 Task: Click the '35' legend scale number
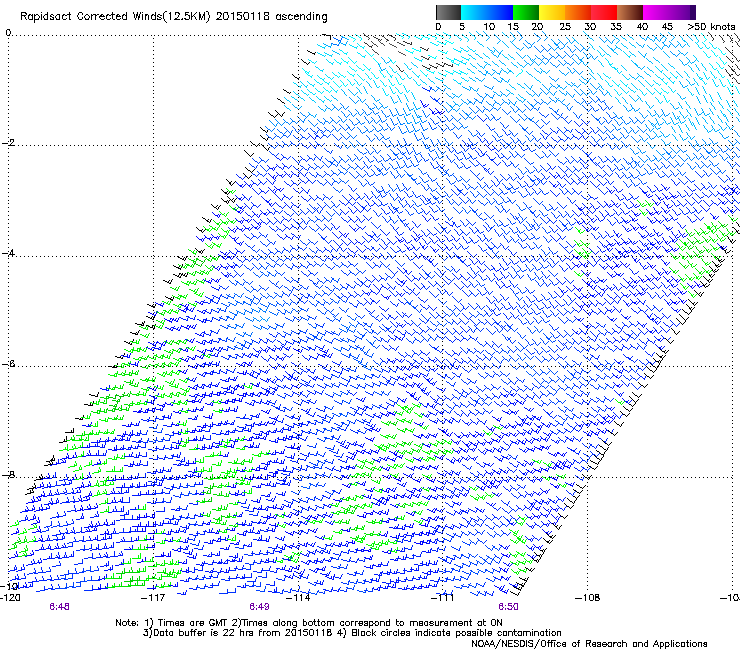click(x=616, y=27)
